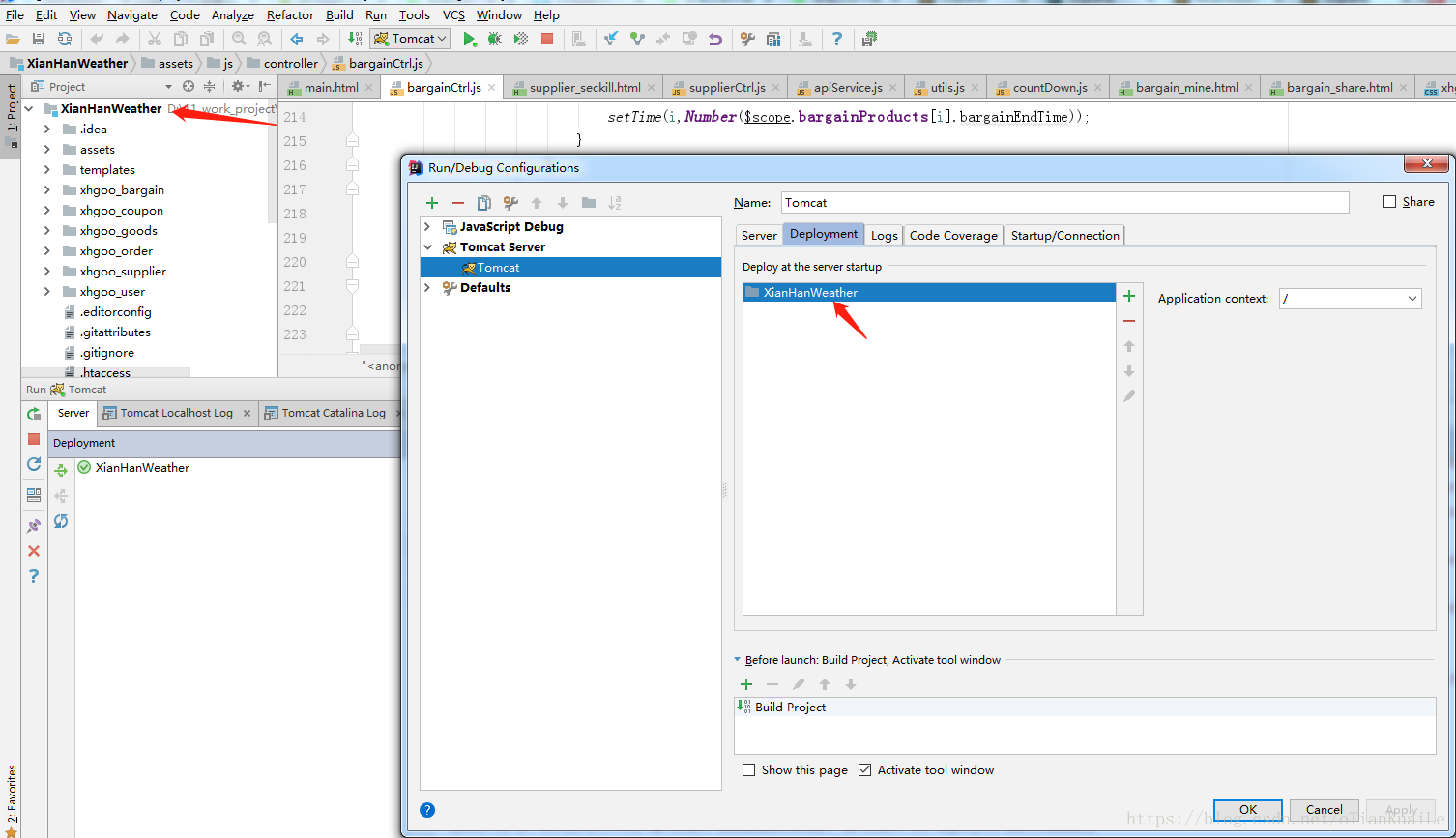Open the Application context combo box

[x=1351, y=299]
